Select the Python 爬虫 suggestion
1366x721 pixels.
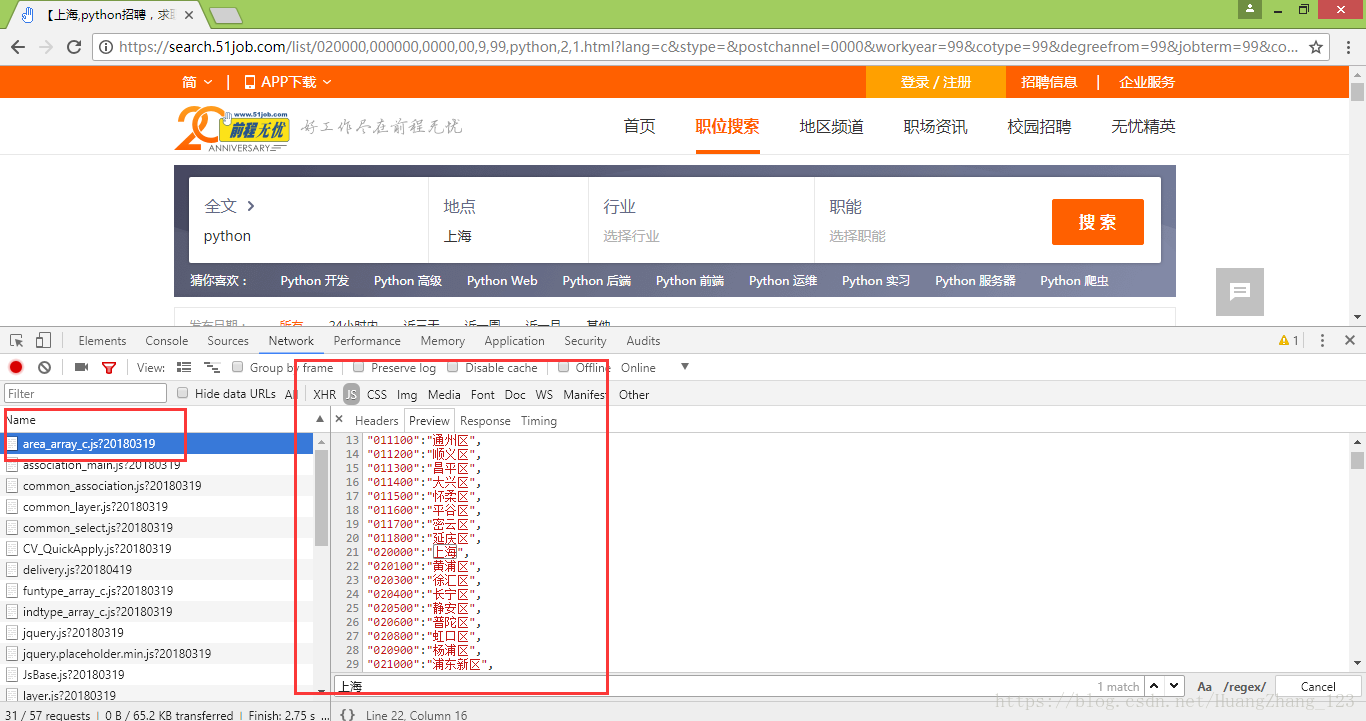pyautogui.click(x=1074, y=281)
